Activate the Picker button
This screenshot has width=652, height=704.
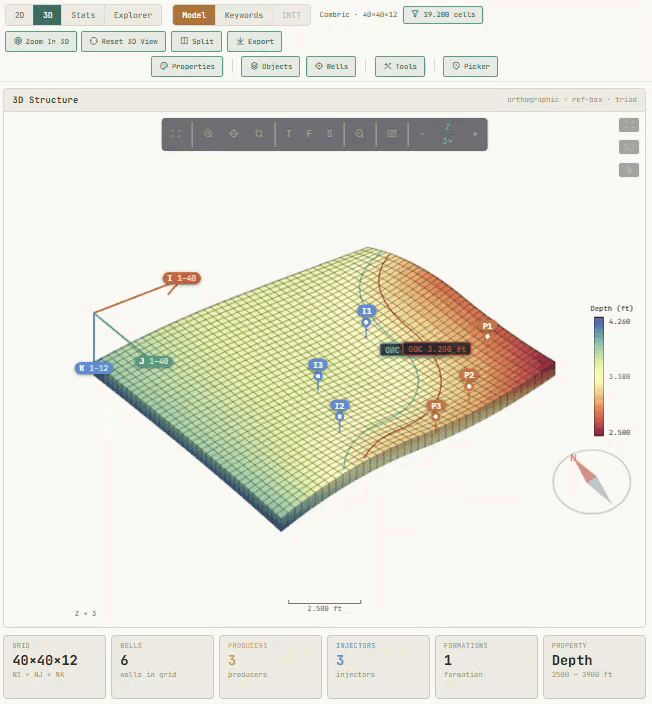tap(470, 66)
